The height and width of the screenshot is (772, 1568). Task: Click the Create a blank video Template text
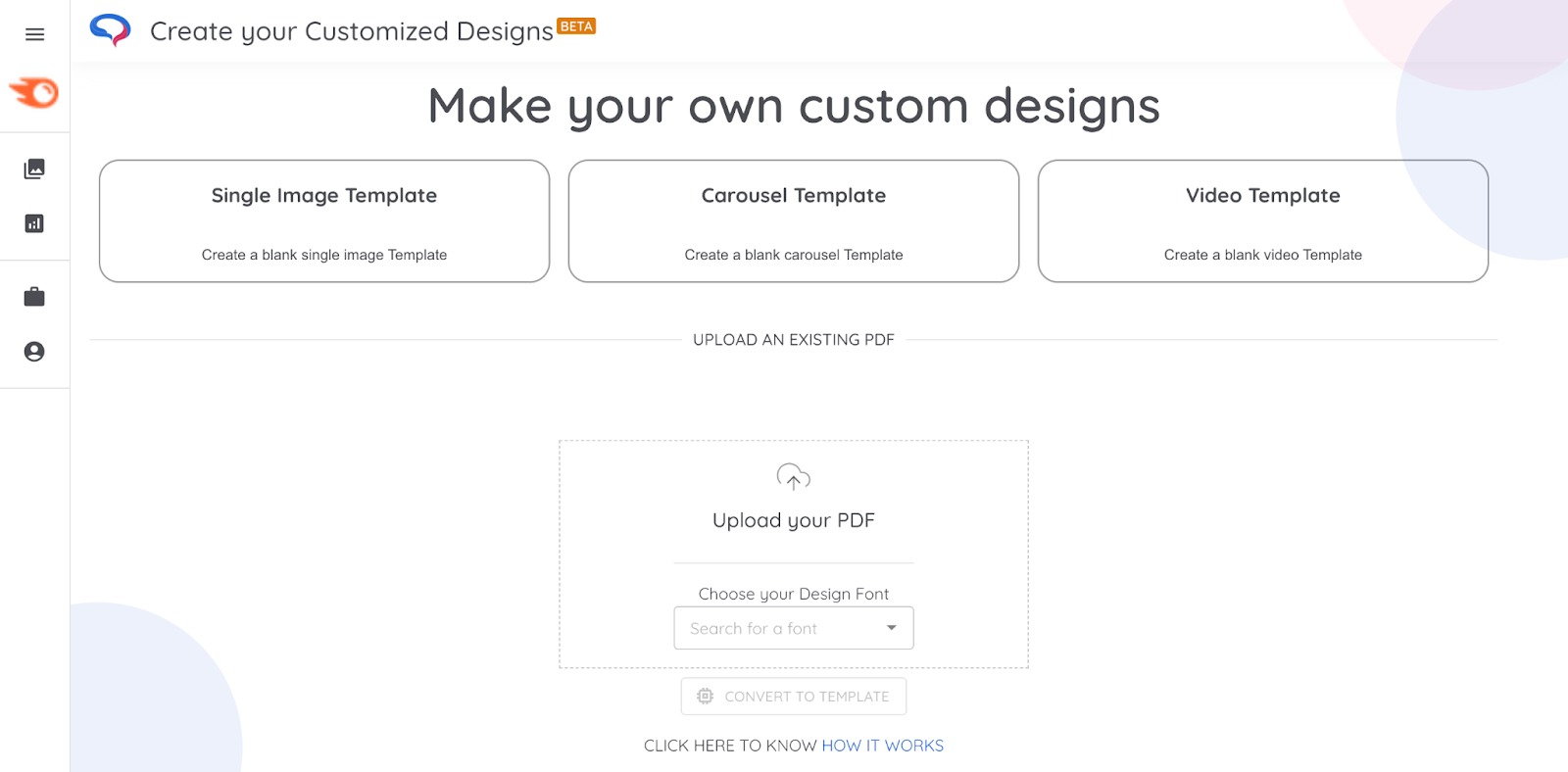(x=1263, y=255)
